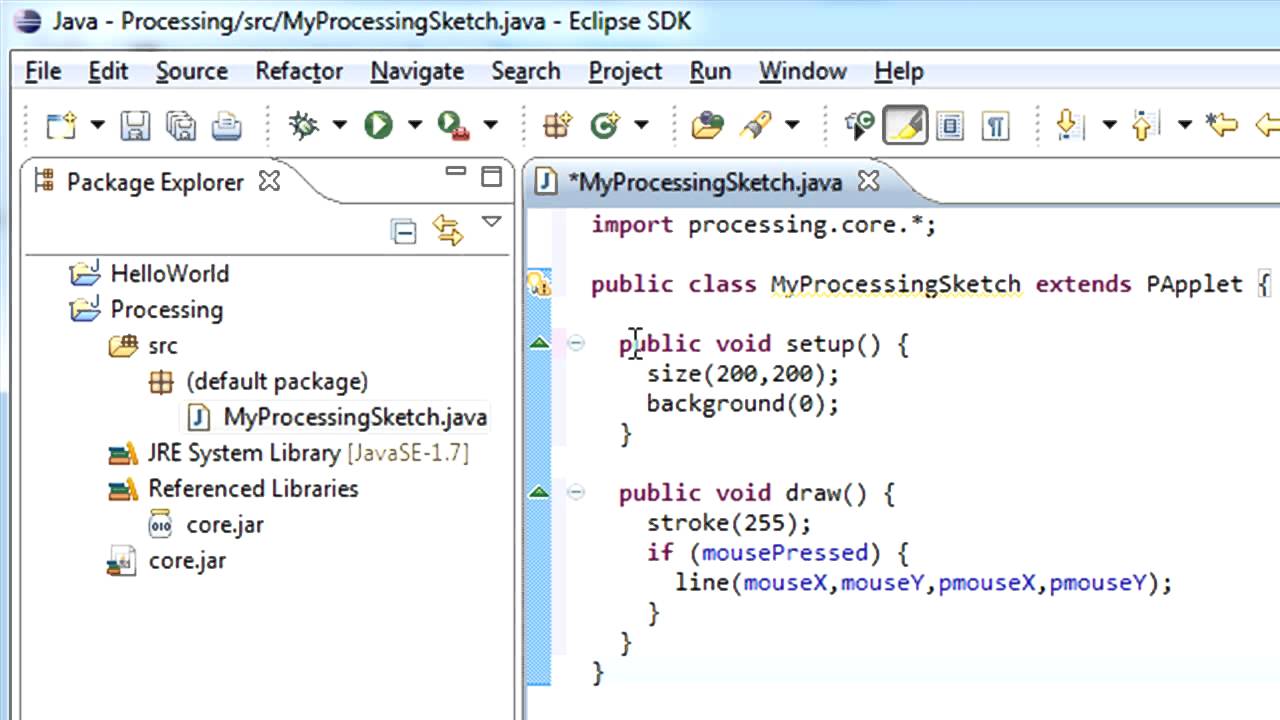Click the Last Edit Location icon
Screen dimensions: 1280x720
(1222, 125)
